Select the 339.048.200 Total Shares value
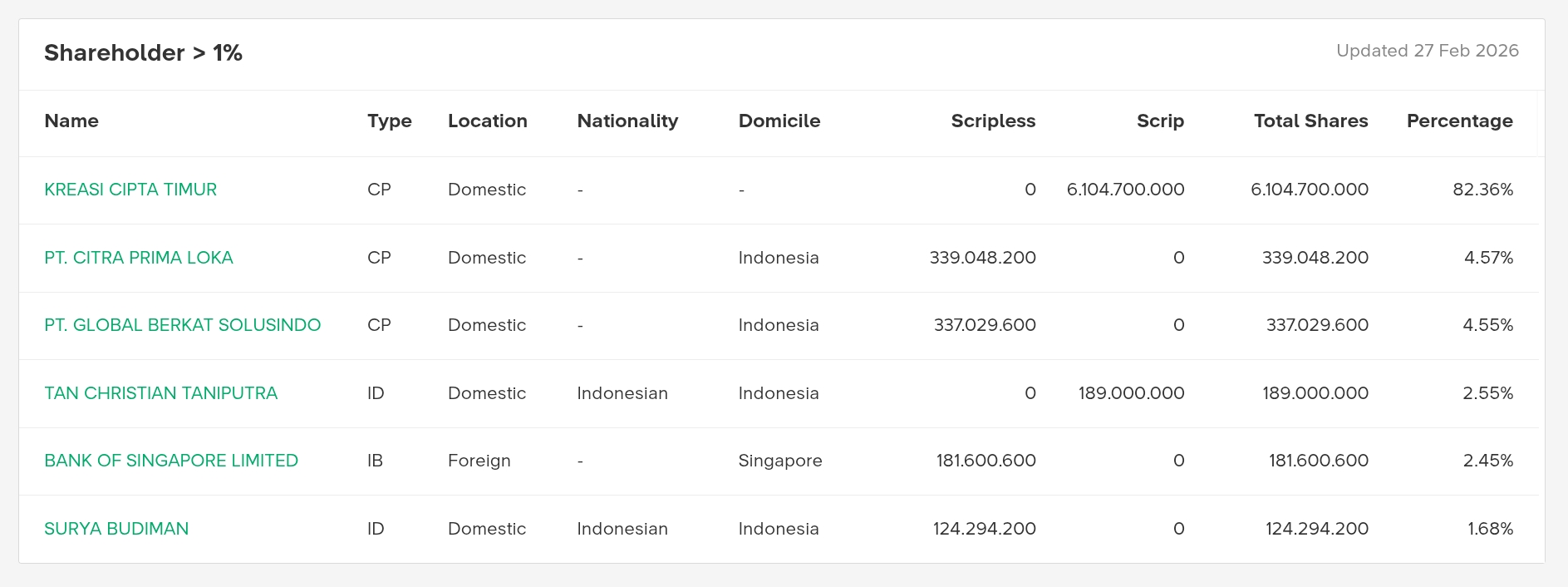 [1315, 258]
